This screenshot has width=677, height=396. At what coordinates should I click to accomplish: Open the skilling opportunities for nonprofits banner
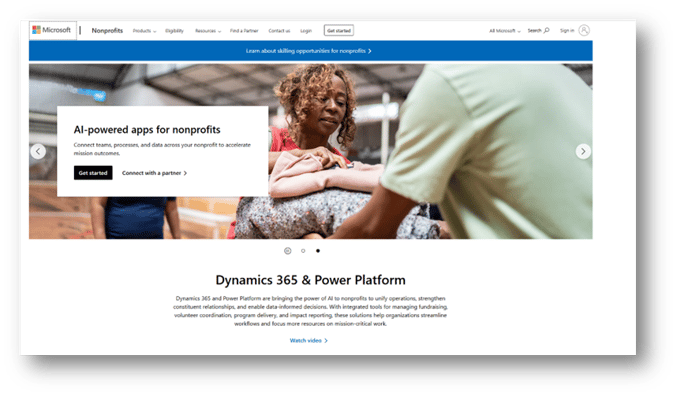coord(309,51)
